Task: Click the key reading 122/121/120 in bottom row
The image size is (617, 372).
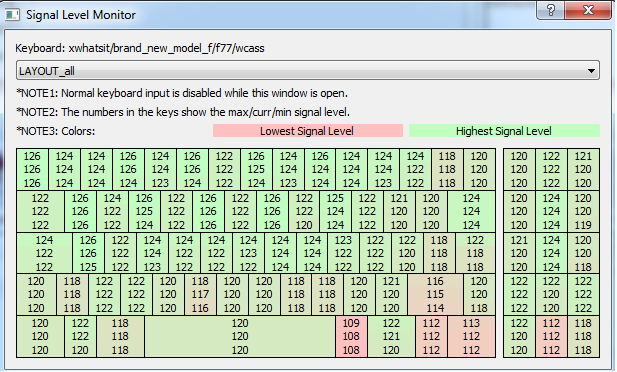Action: [x=391, y=337]
